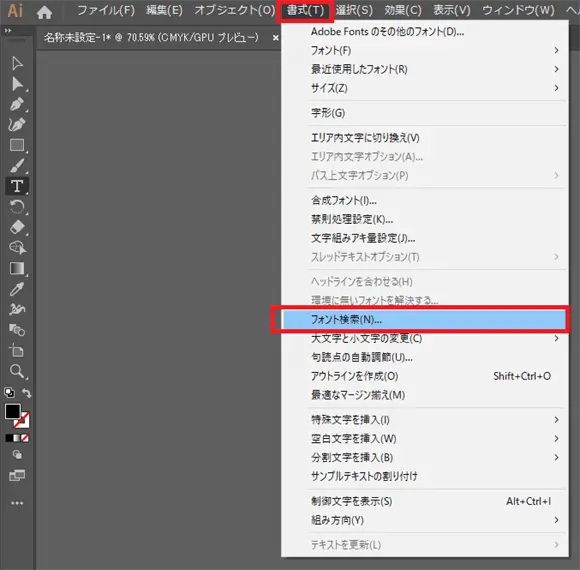Select the 名称未設定-1 document tab

point(151,37)
